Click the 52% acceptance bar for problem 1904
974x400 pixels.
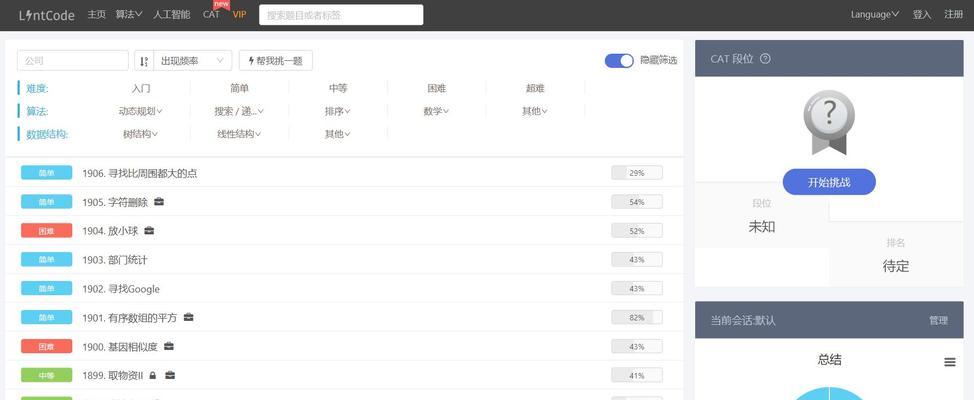coord(637,230)
